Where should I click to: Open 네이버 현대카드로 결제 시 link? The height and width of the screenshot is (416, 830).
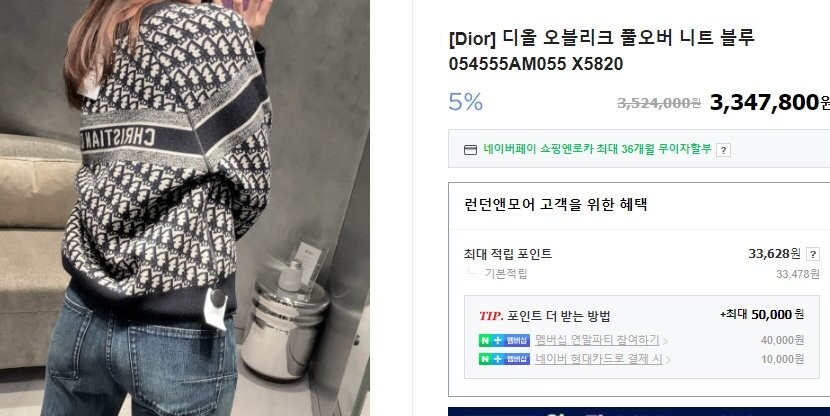599,359
